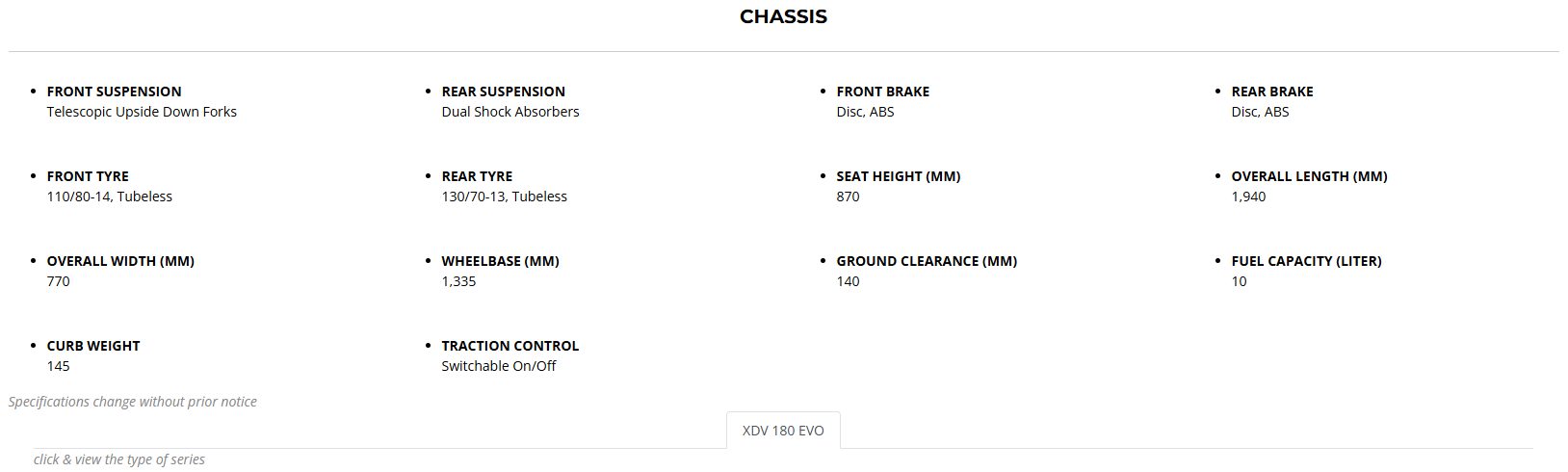Click the REAR BRAKE label
The image size is (1568, 472).
1271,92
